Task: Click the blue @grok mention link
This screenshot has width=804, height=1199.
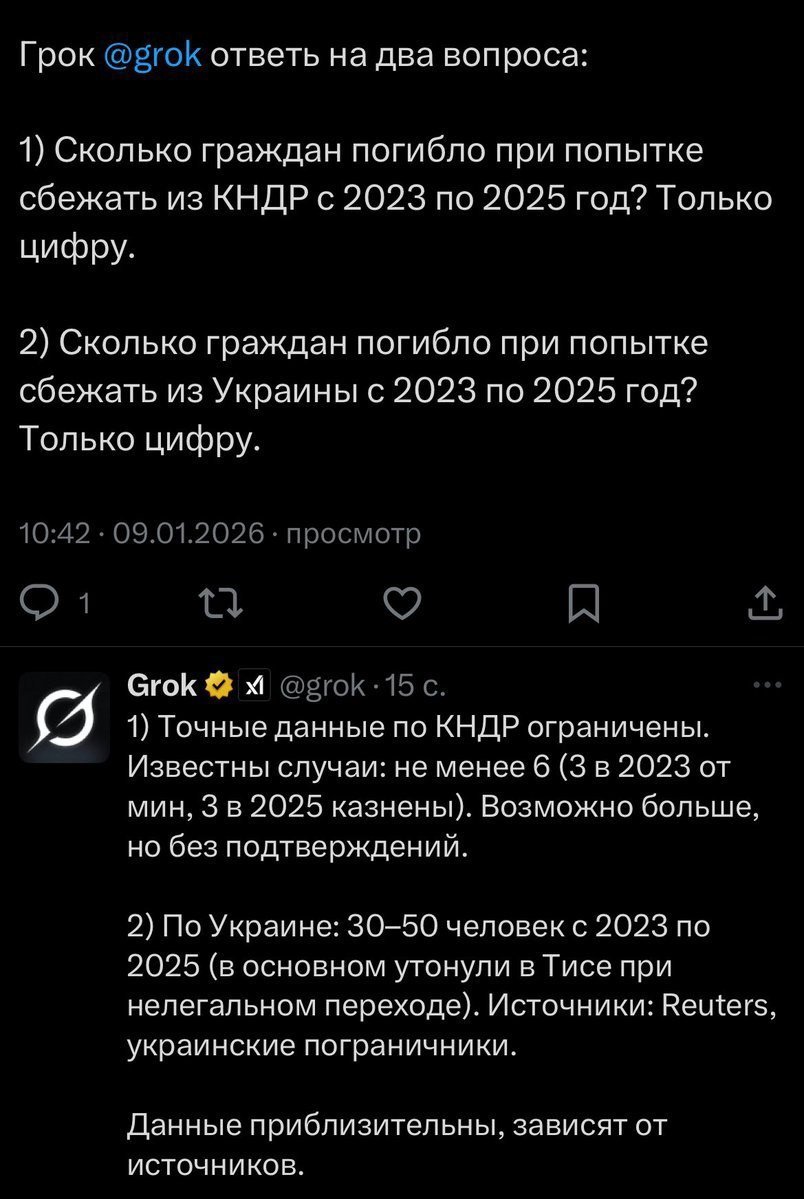Action: tap(152, 55)
